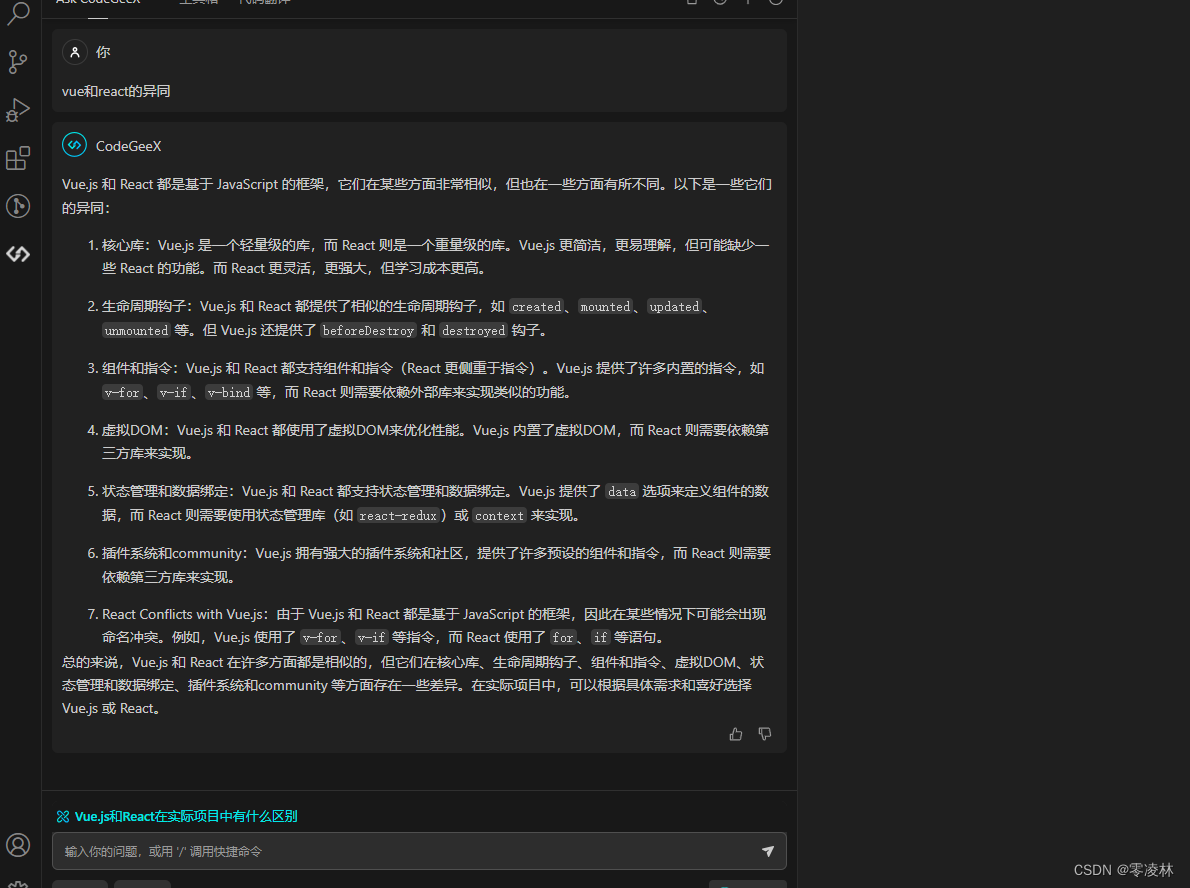The height and width of the screenshot is (888, 1190).
Task: Click list item 6 heading 插件系统和community
Action: pos(172,553)
